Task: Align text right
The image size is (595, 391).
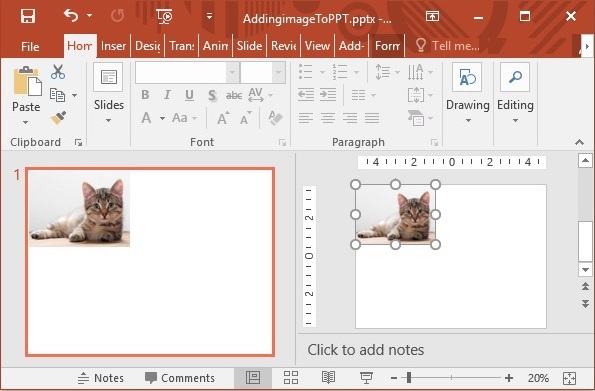Action: pyautogui.click(x=350, y=118)
